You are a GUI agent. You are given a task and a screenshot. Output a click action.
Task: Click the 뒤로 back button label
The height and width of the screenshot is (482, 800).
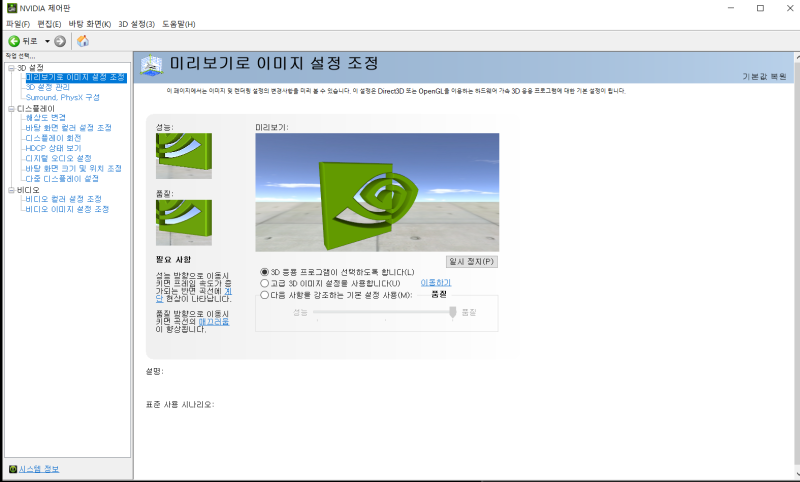30,41
